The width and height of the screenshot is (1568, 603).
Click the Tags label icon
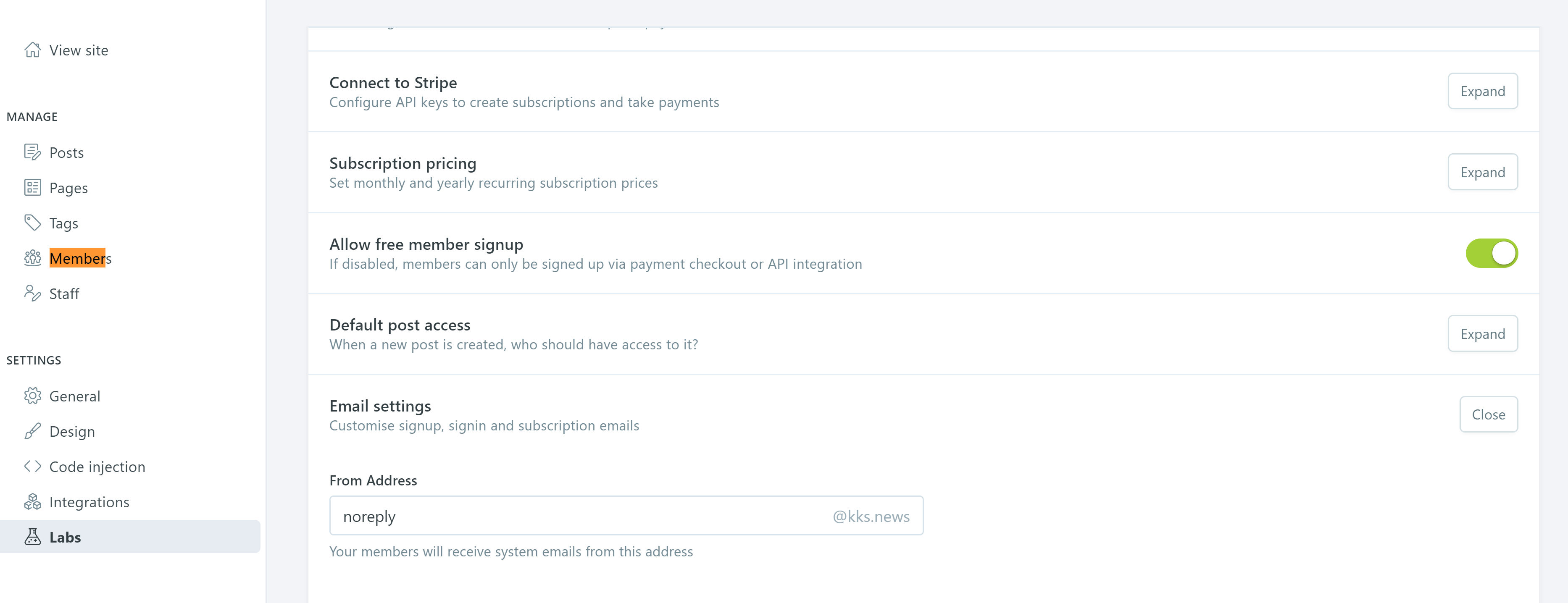pos(32,223)
